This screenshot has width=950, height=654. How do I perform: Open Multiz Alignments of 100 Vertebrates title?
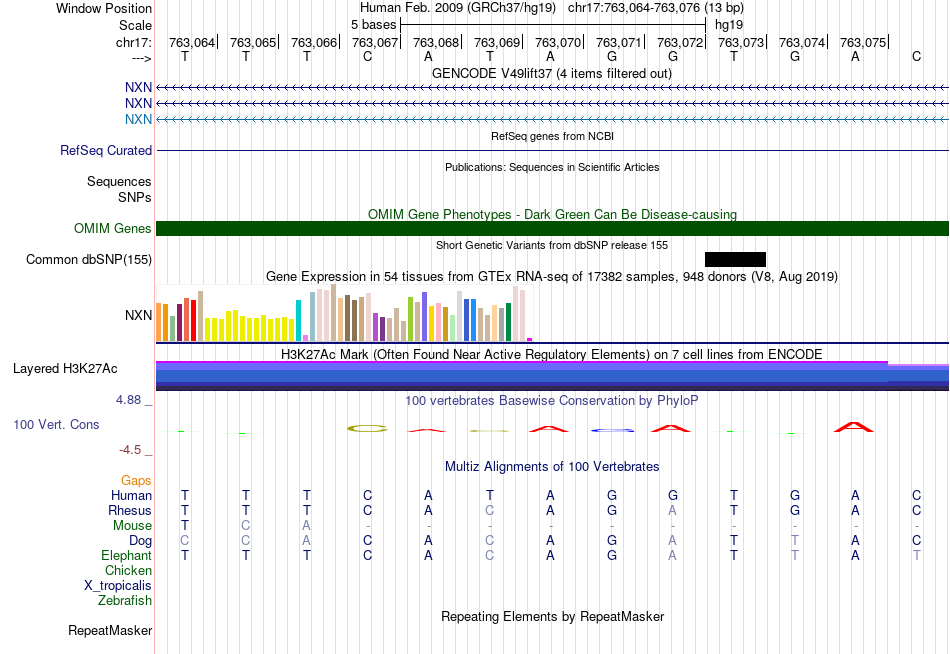coord(552,467)
